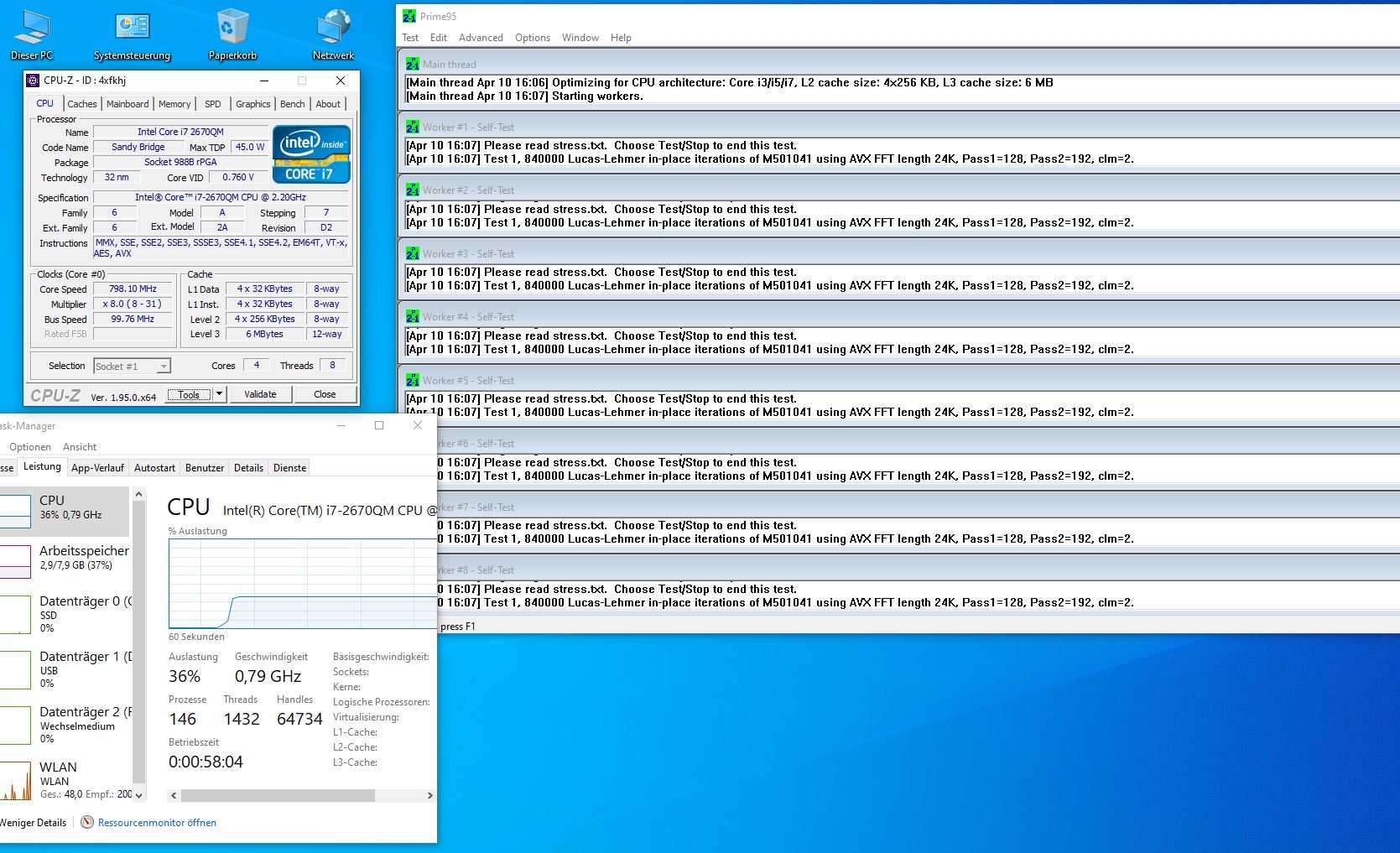Switch to the Autostart tab
The height and width of the screenshot is (853, 1400).
tap(155, 468)
